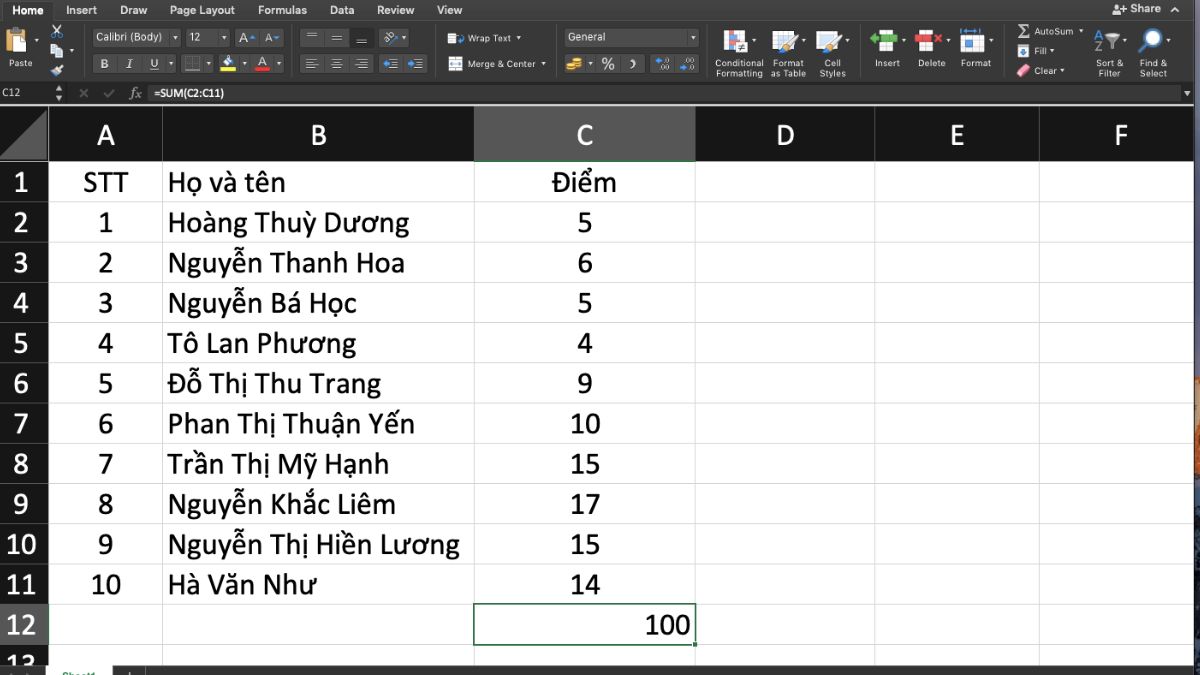Open the Page Layout tab

click(201, 10)
